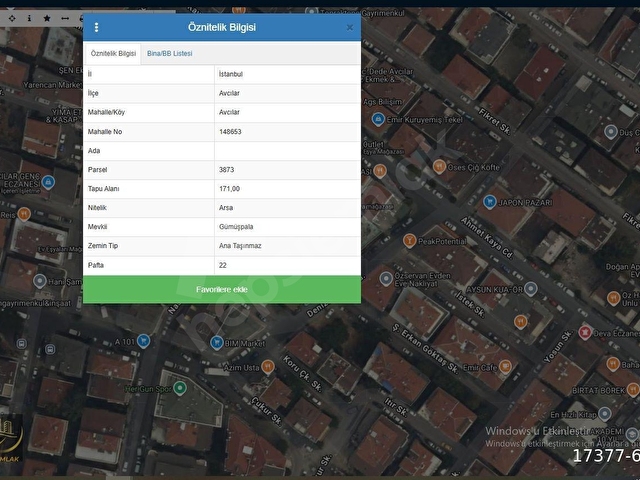Select the Deva Eczanesi pharmacy marker

coord(585,332)
